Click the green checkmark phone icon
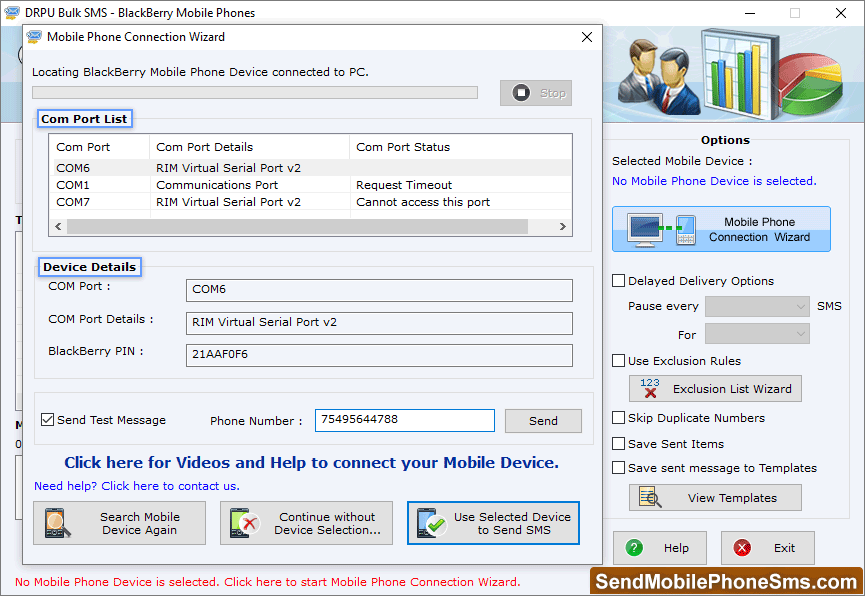Screen dimensions: 865x596 (x=432, y=523)
